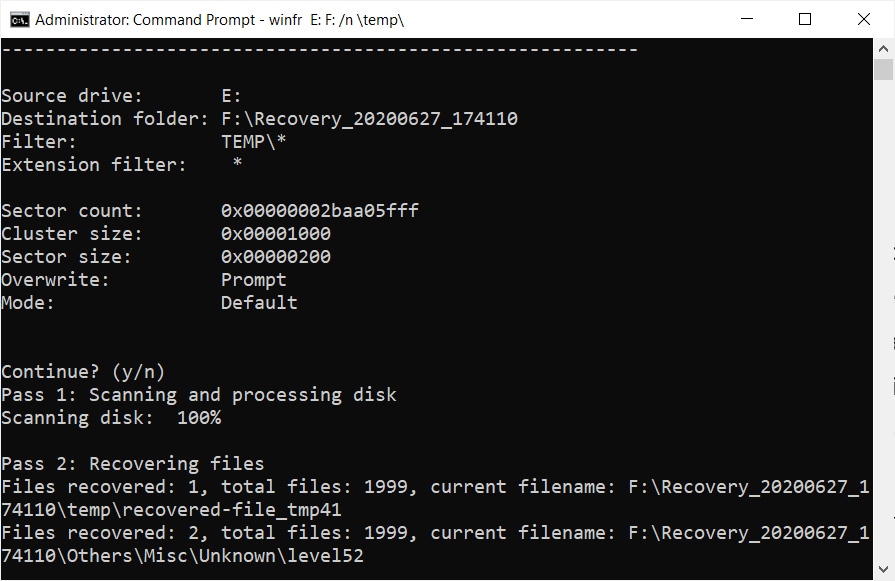
Task: Click the Filter value TEMP\*
Action: tap(253, 142)
